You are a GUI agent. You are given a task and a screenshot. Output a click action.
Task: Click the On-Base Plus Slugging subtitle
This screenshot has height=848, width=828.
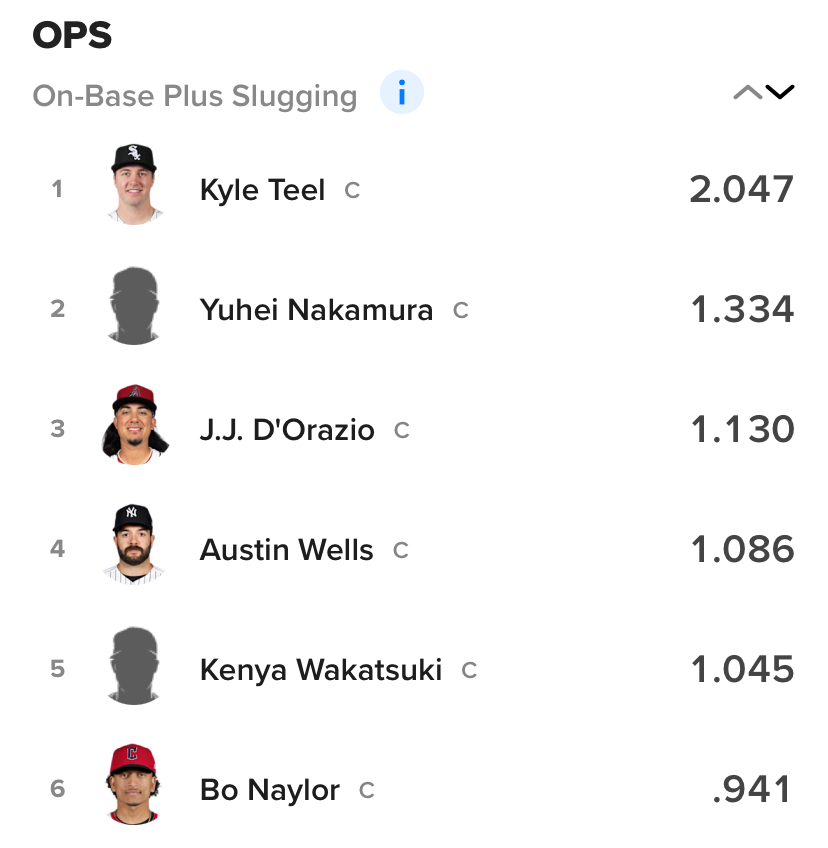pyautogui.click(x=195, y=96)
